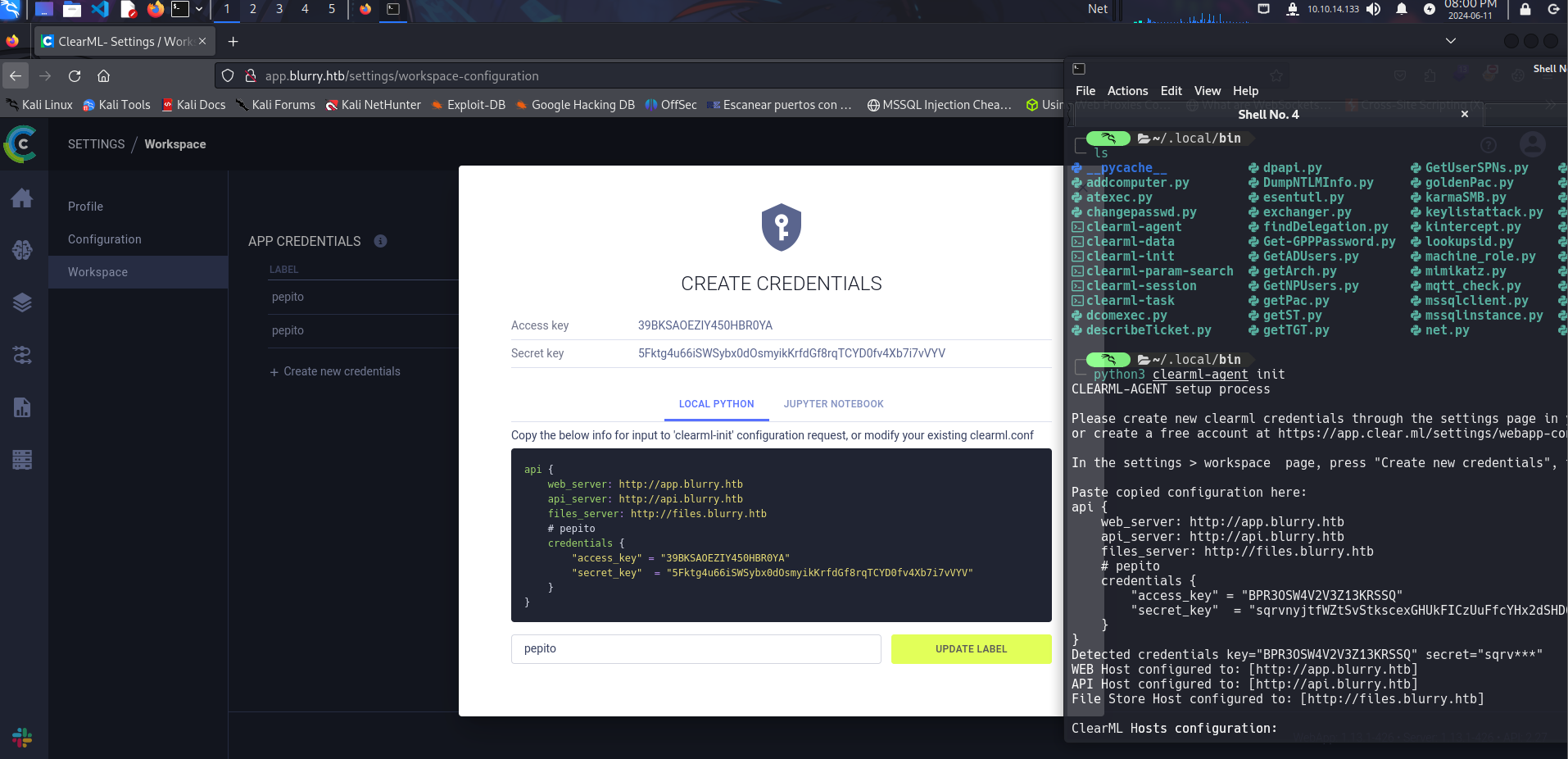Click the Kali menu dragon icon

10,9
